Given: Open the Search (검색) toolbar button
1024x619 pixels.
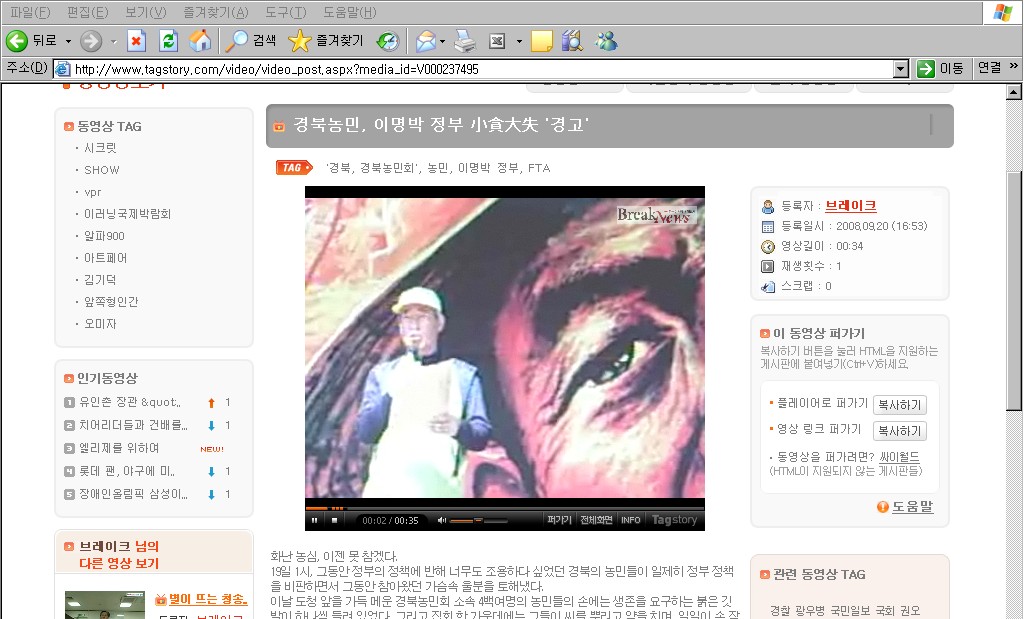Looking at the screenshot, I should (x=250, y=41).
